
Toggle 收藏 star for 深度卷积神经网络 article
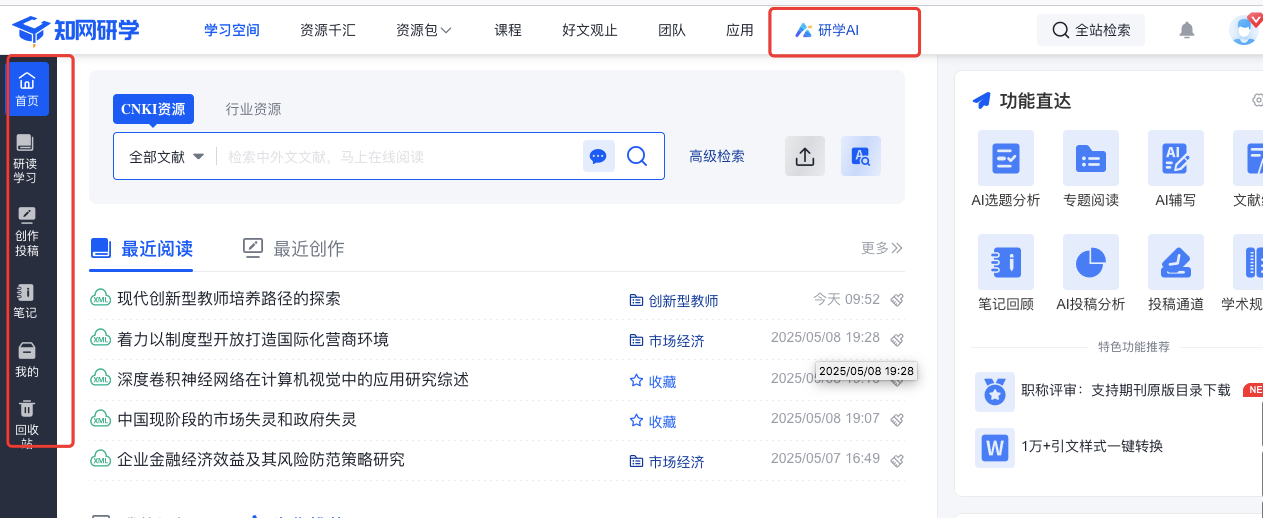tap(636, 381)
